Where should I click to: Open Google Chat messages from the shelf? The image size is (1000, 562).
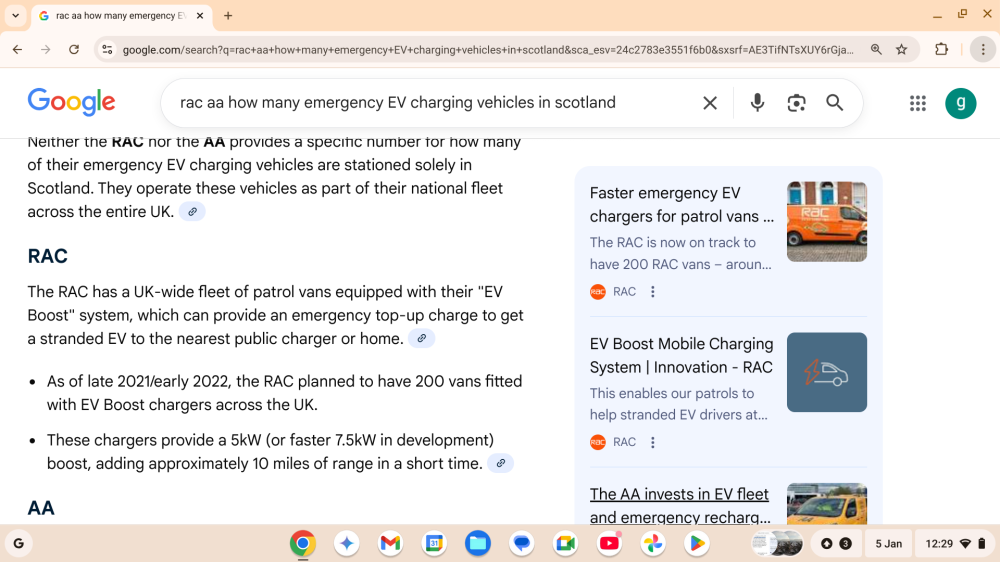[x=522, y=544]
